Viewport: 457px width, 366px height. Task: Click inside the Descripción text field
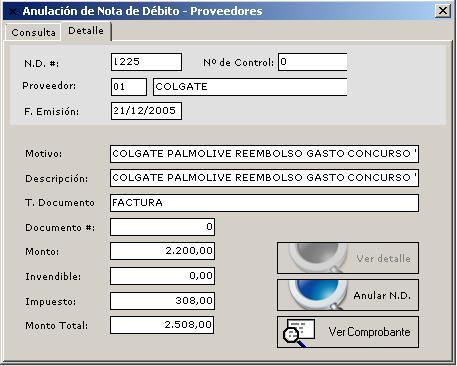coord(264,178)
